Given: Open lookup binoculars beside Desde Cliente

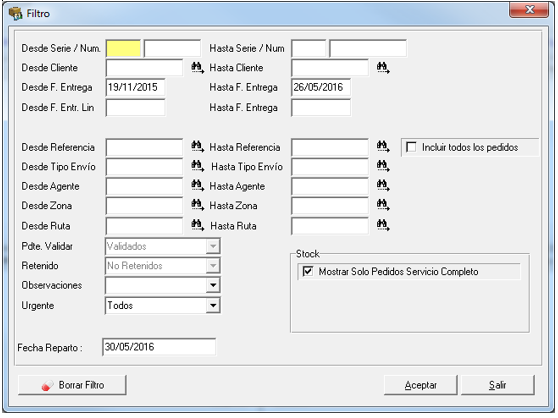Looking at the screenshot, I should click(198, 68).
